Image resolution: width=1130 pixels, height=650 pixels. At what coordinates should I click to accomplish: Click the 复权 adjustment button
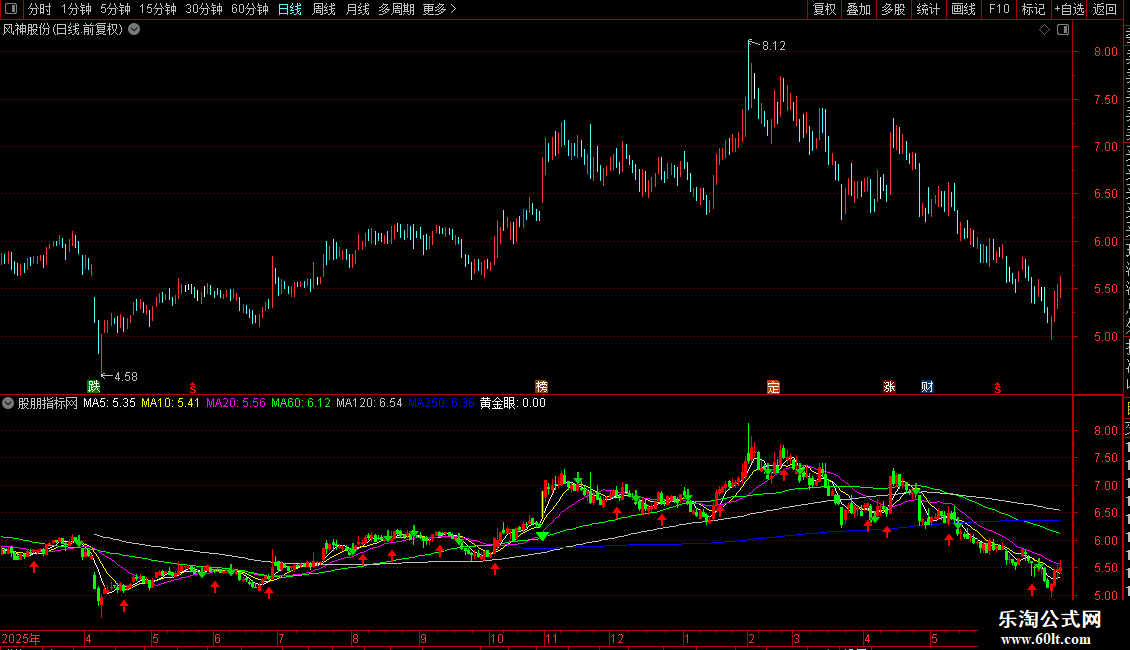824,9
